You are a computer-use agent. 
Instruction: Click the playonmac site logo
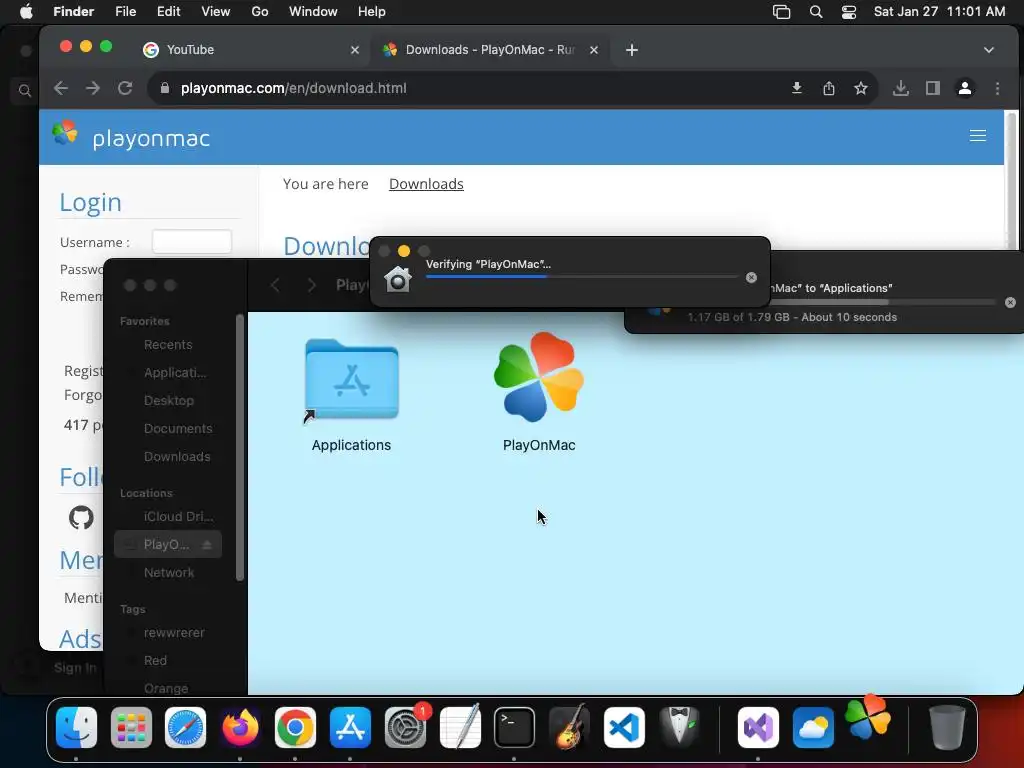coord(131,136)
